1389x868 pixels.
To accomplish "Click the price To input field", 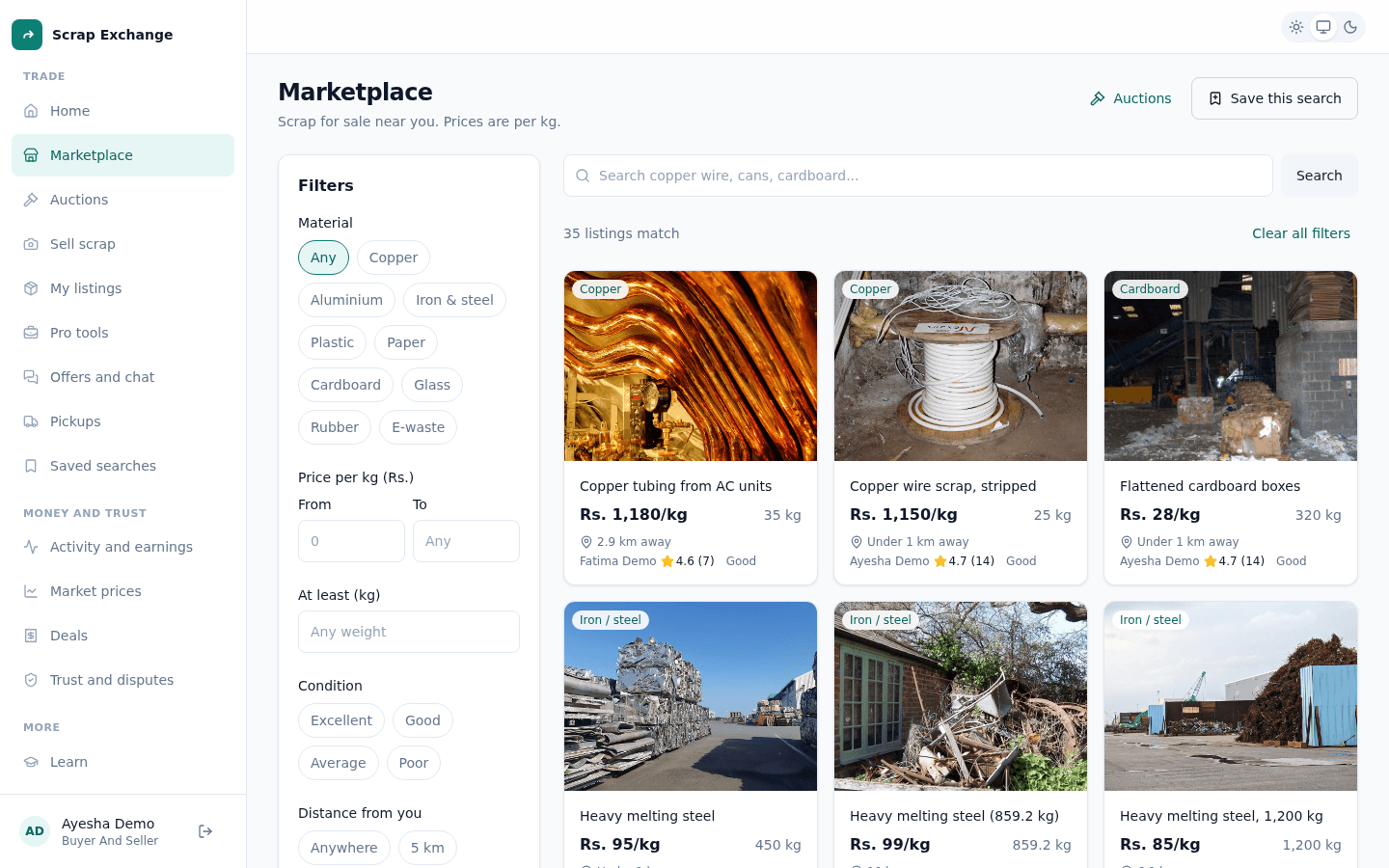I will click(x=466, y=541).
